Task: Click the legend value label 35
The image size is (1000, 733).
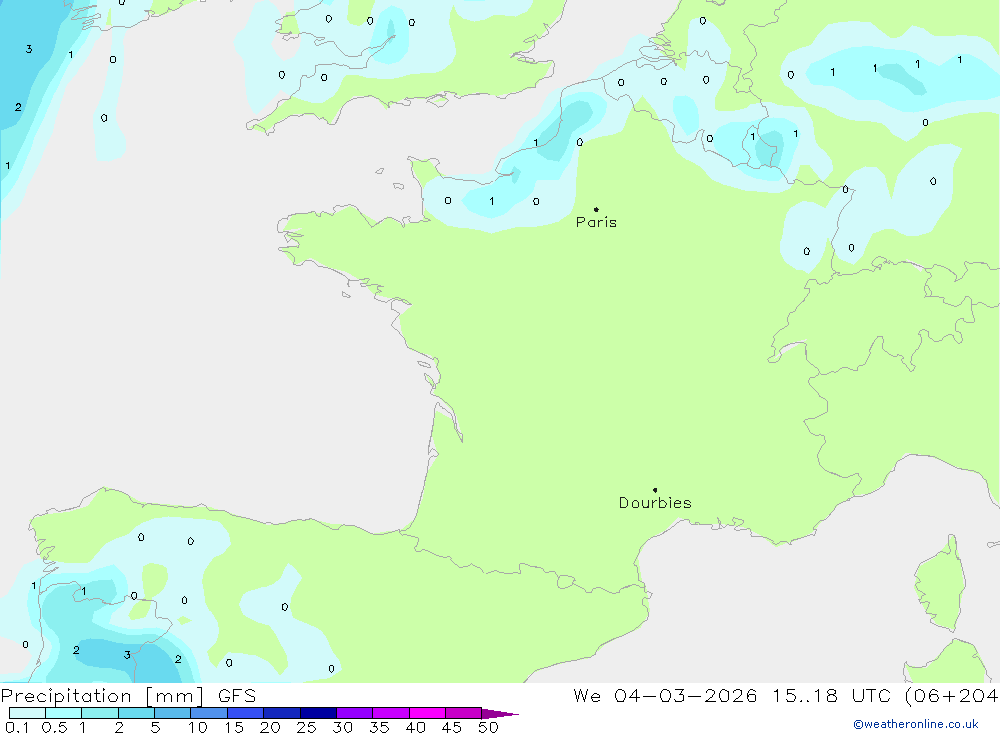Action: [379, 727]
